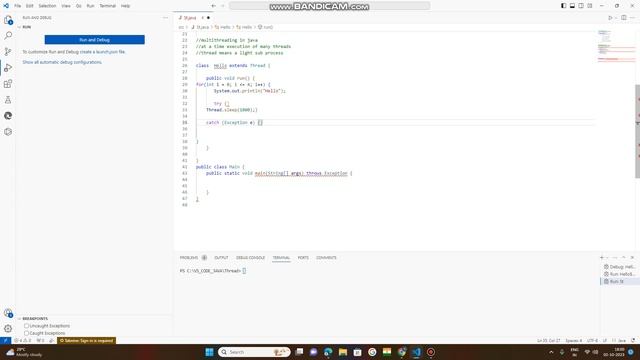
Task: Open the Manage gear icon
Action: click(8, 329)
